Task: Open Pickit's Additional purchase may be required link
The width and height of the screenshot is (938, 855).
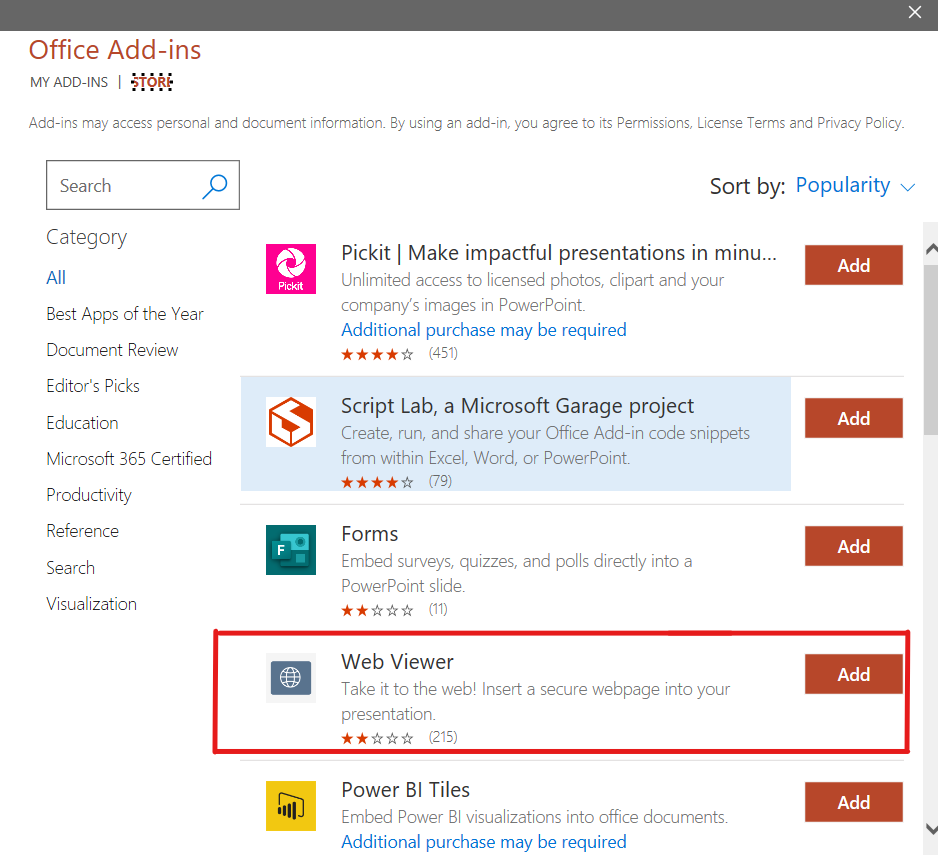Action: pyautogui.click(x=484, y=330)
